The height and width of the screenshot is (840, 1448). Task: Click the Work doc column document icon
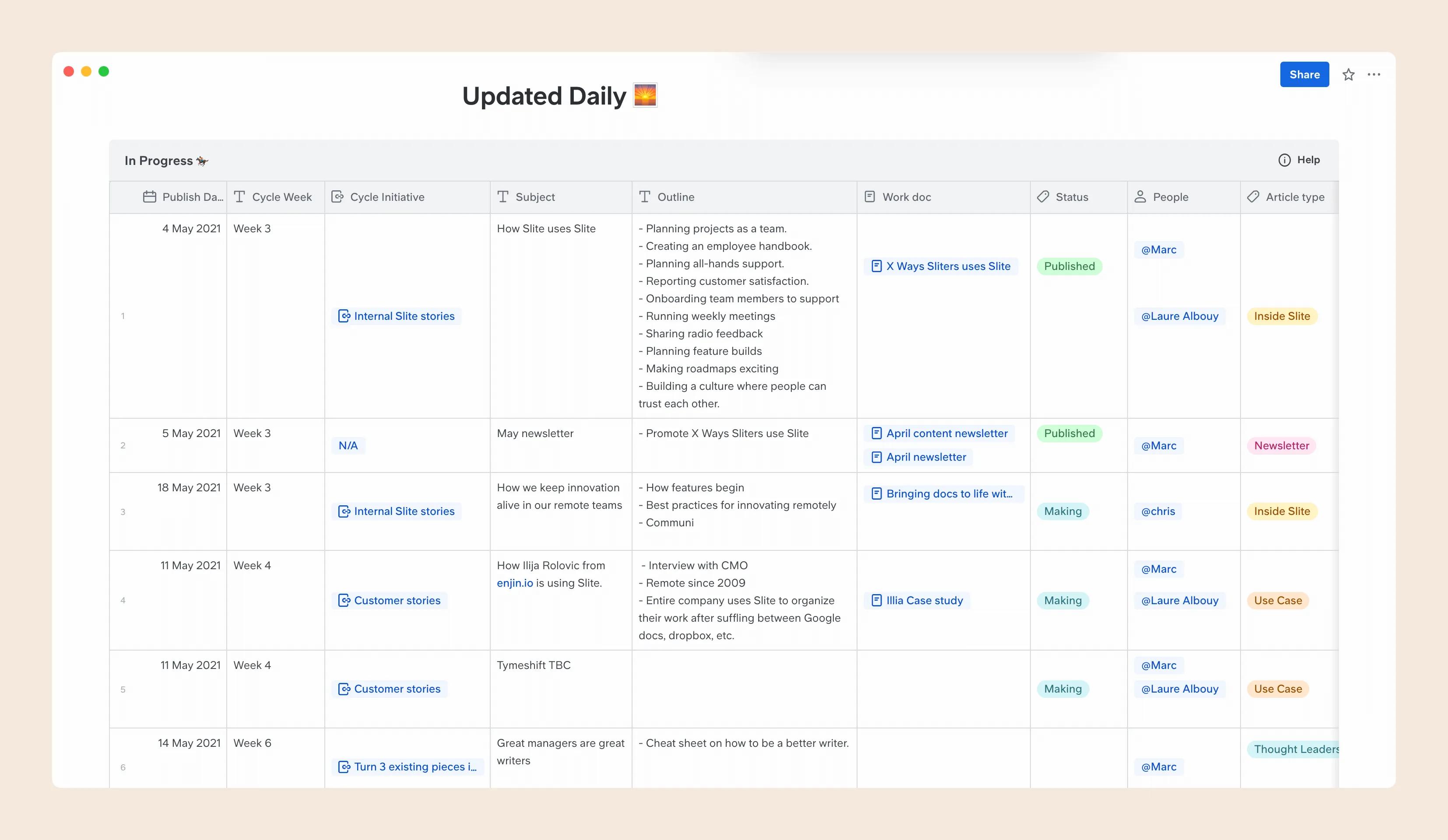coord(870,197)
